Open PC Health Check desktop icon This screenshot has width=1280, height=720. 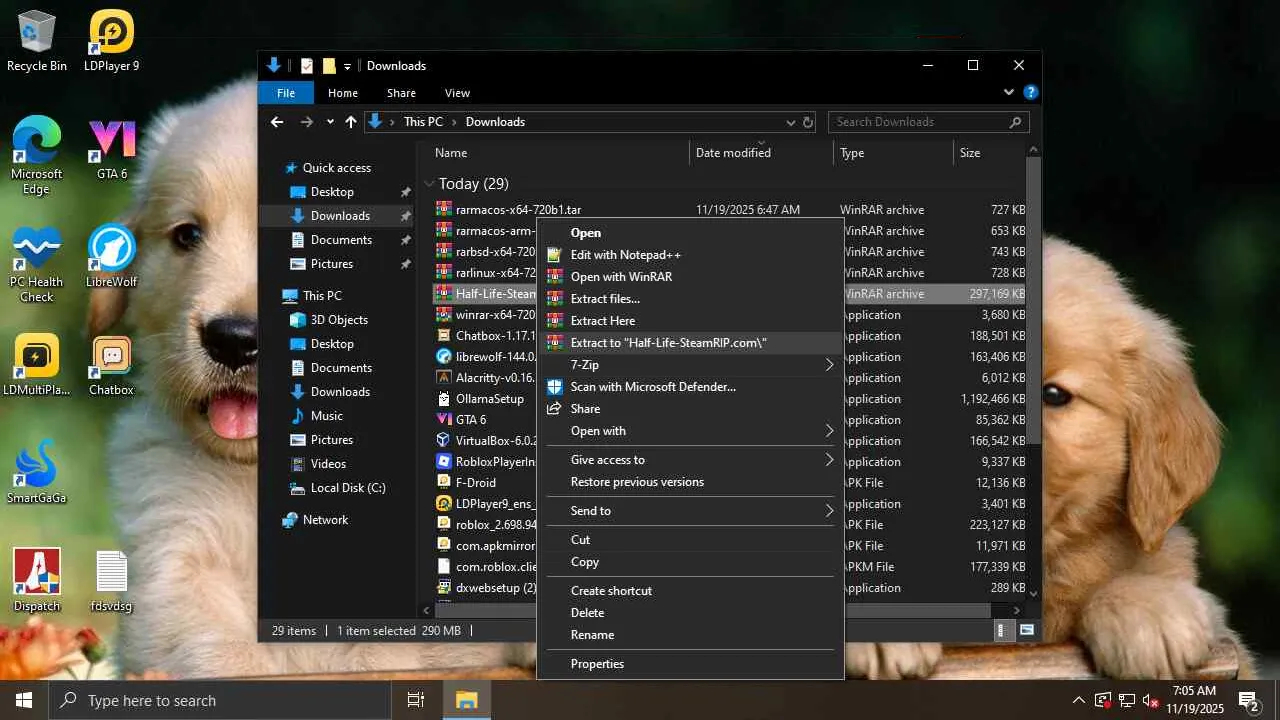click(37, 263)
